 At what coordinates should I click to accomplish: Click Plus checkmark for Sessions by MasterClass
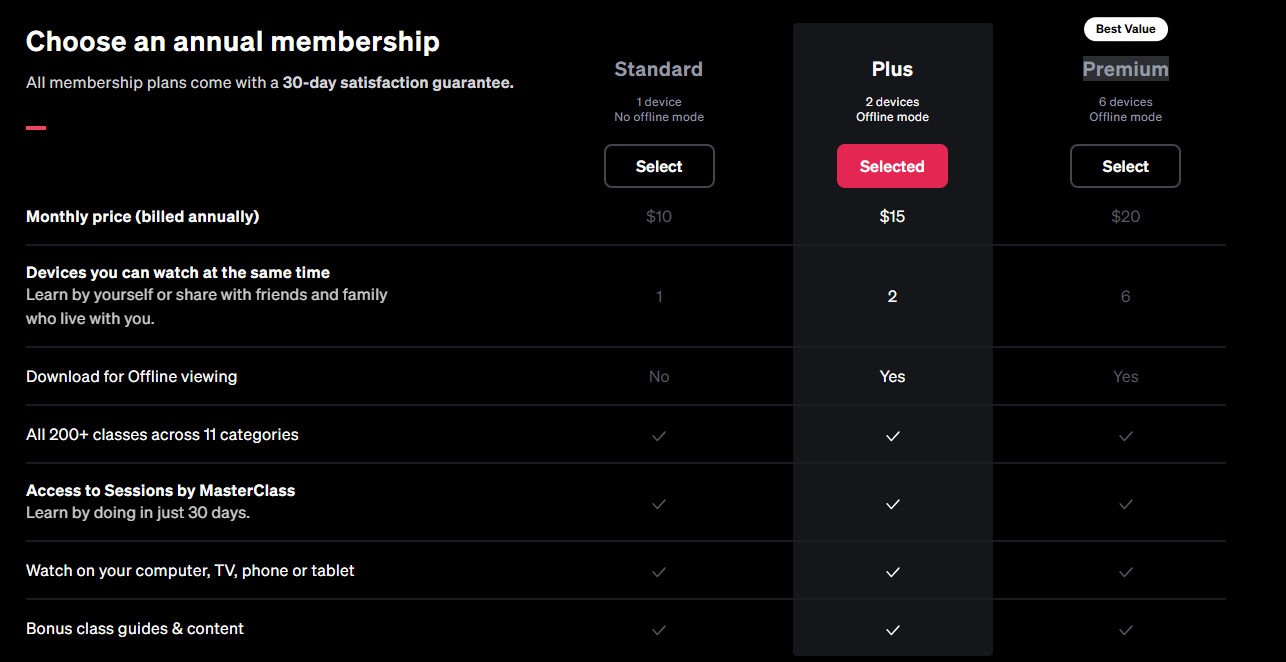click(x=893, y=504)
